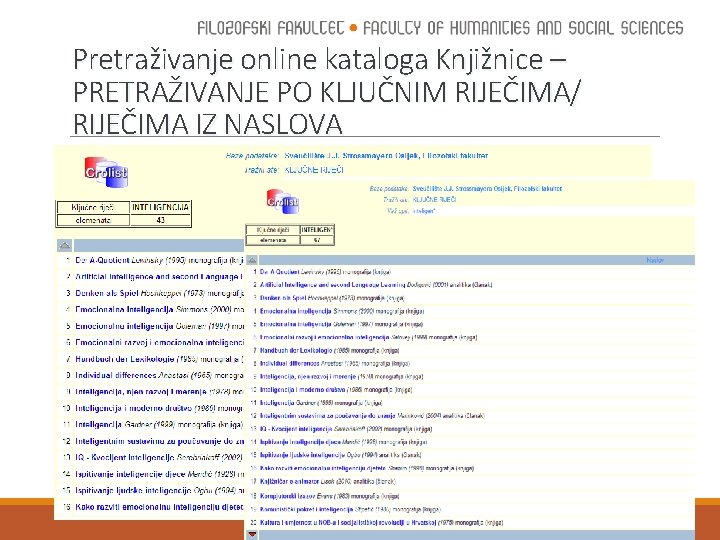The image size is (720, 540).
Task: Open 'Der A-Quotient' in INTELIGEN* results
Action: point(279,272)
